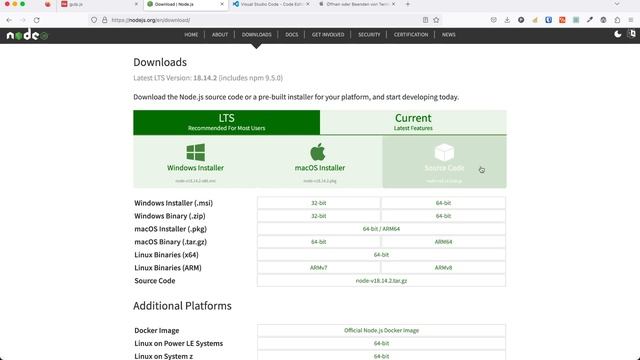Download macOS Installer 64-bit / ARM64
The width and height of the screenshot is (640, 360).
point(381,229)
